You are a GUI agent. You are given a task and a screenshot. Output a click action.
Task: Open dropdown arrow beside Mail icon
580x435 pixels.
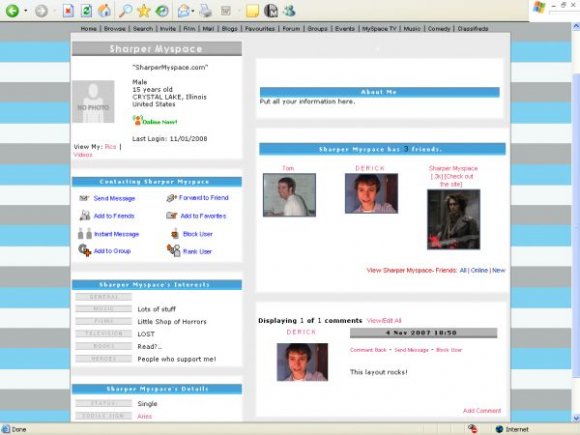pos(193,11)
